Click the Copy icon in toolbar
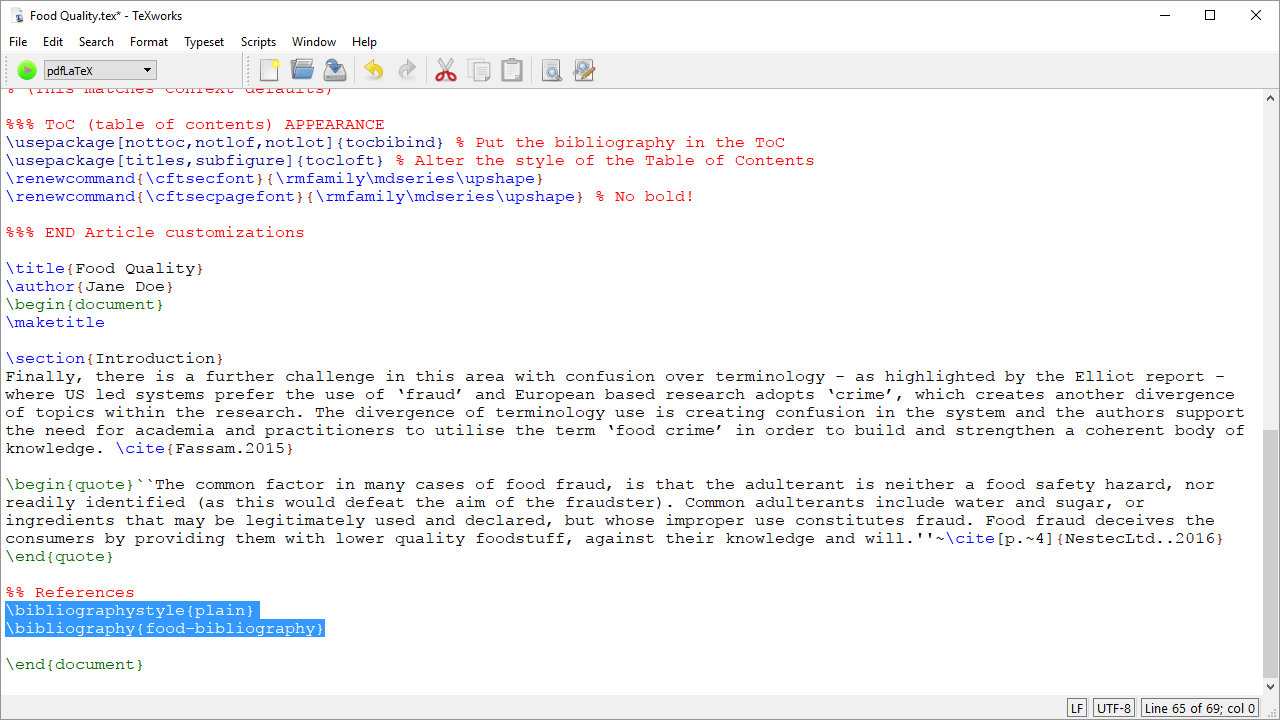This screenshot has height=720, width=1280. point(479,70)
